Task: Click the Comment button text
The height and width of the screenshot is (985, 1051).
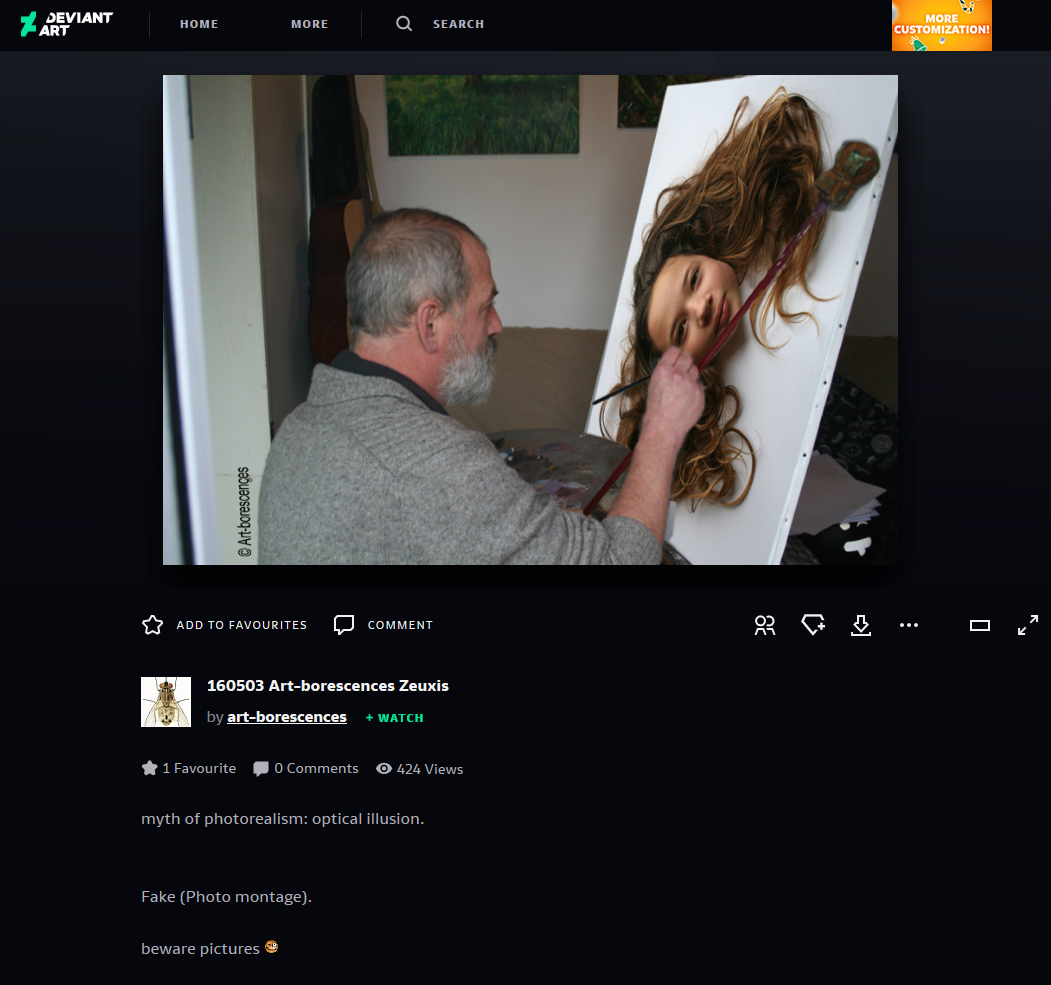Action: 400,625
